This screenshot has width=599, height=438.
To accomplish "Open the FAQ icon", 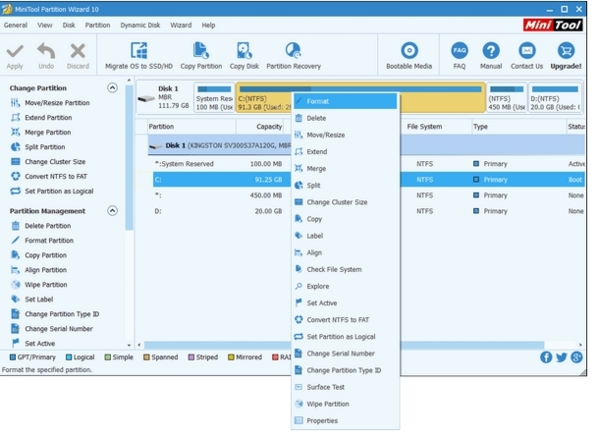I will point(459,51).
